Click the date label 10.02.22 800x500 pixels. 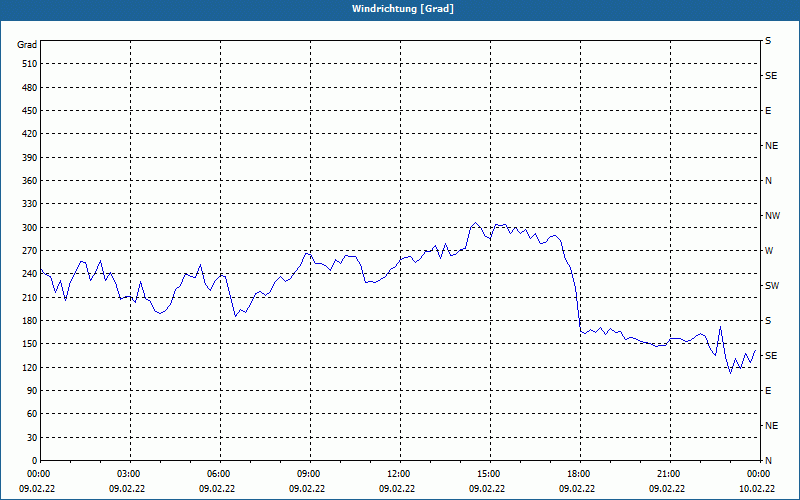759,489
